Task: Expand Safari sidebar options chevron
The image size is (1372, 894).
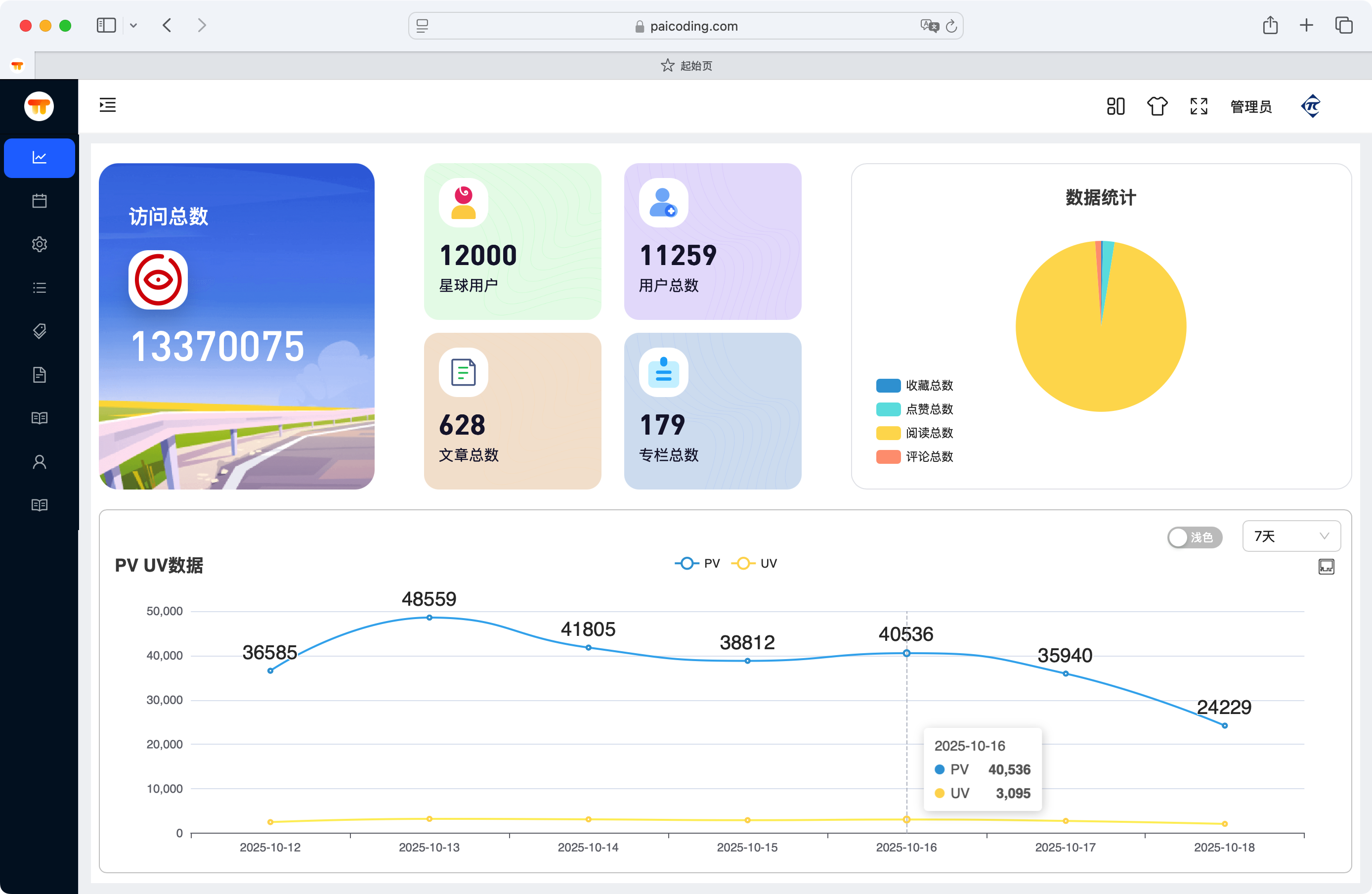Action: [133, 25]
